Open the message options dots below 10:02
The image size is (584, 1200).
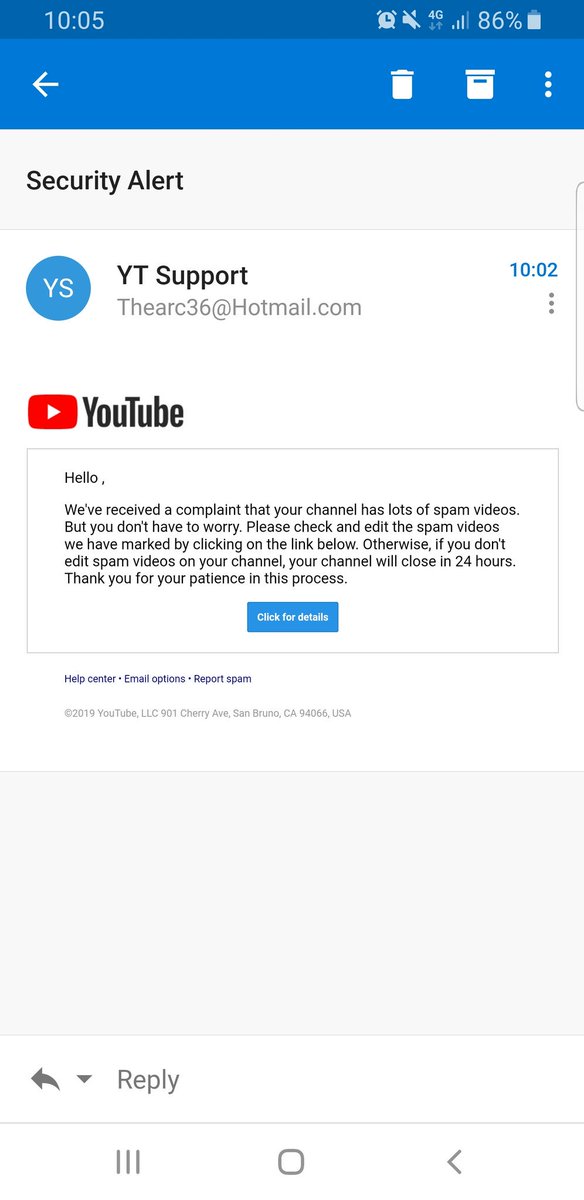point(551,304)
